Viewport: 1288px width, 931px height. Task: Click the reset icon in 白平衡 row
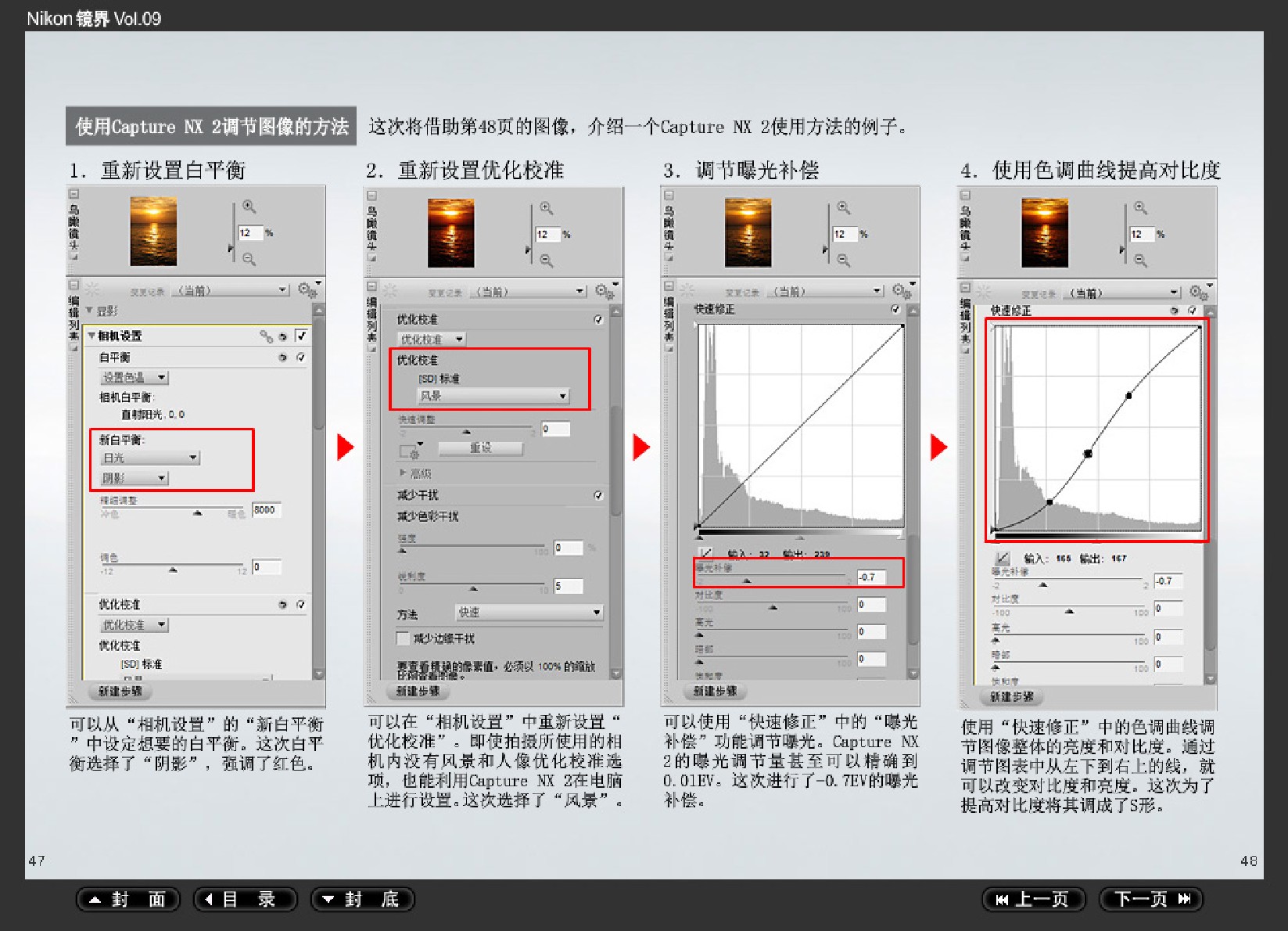pyautogui.click(x=283, y=358)
